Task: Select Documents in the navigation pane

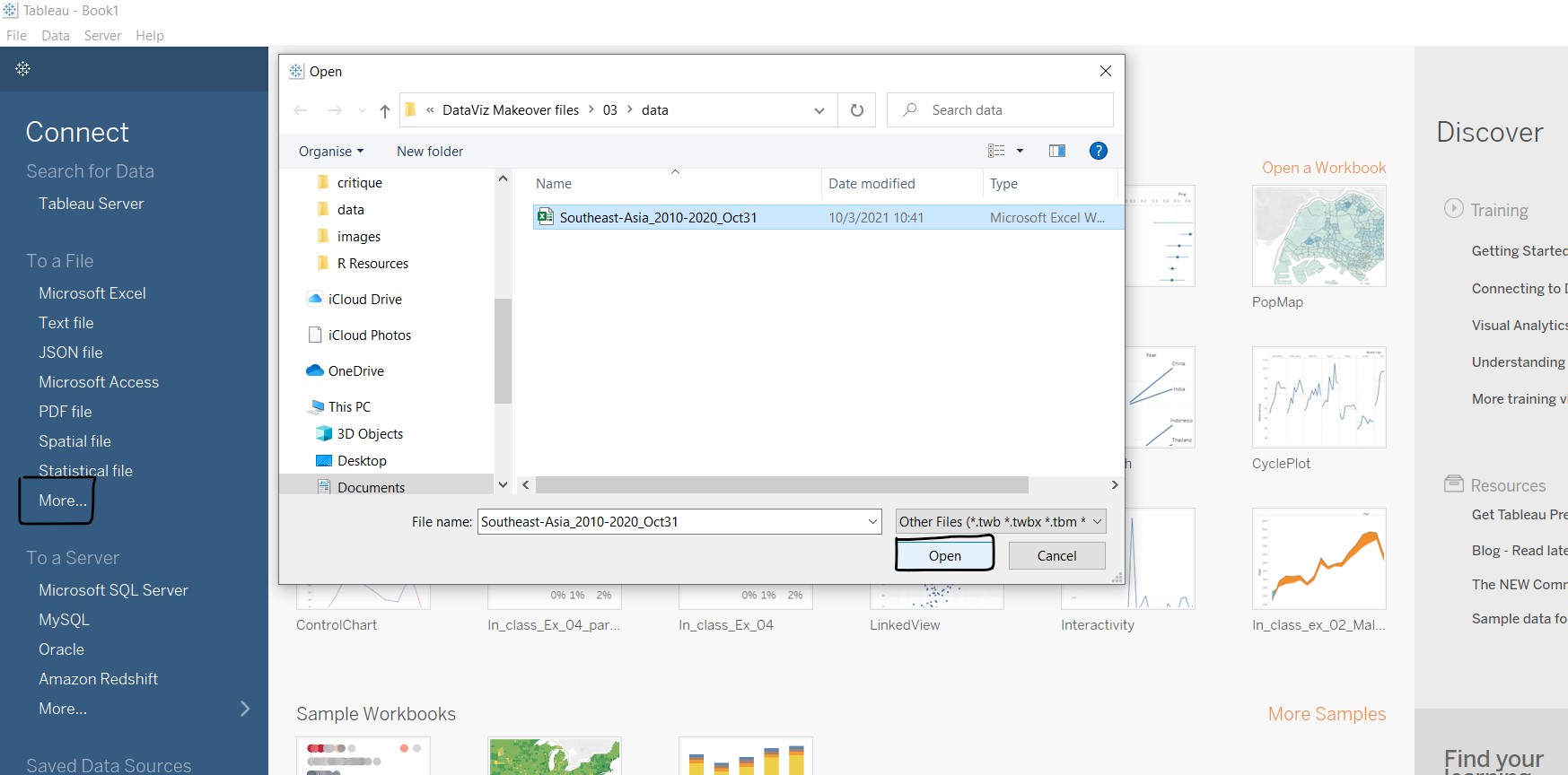Action: click(371, 486)
